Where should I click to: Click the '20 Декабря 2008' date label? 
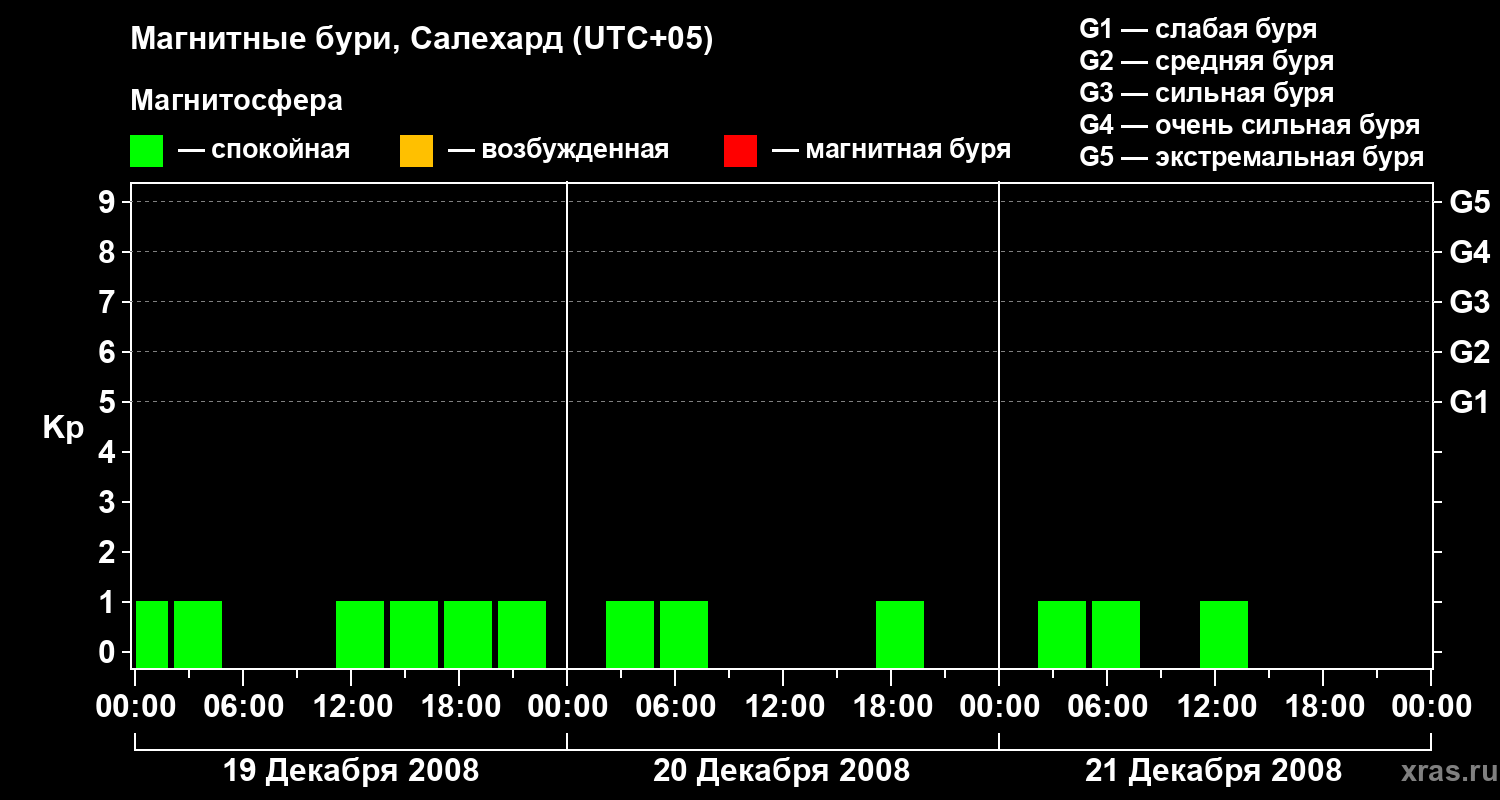tap(782, 771)
